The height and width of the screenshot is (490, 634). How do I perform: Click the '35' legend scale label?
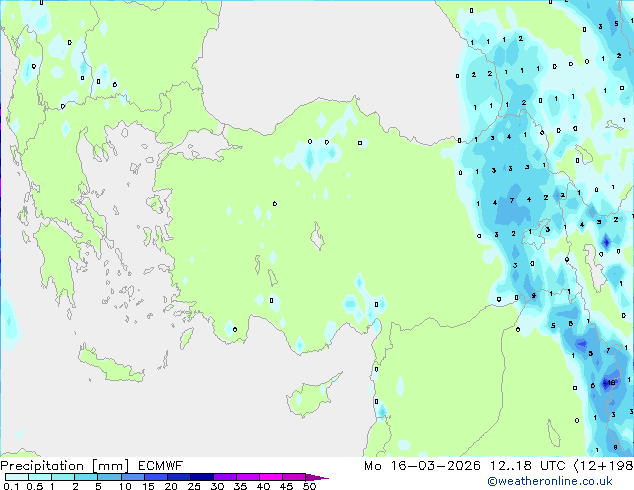coord(240,486)
